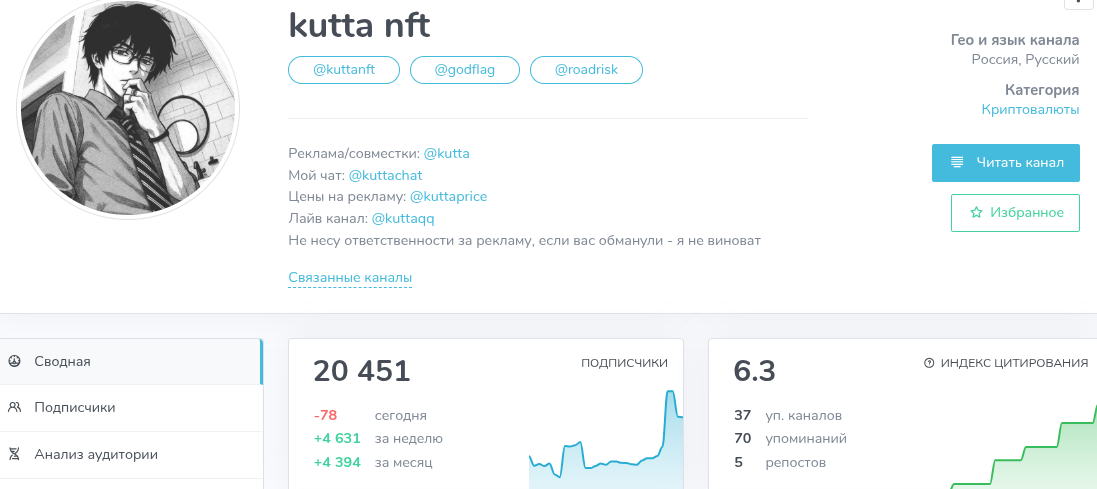Switch to the Анализ аудитории tab

tap(96, 454)
